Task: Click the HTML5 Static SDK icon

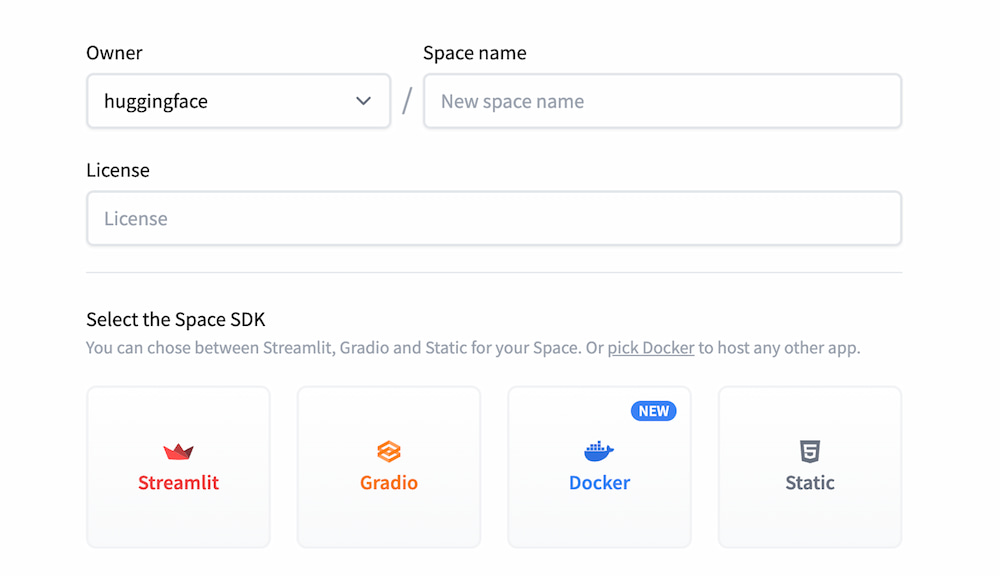Action: [x=809, y=451]
